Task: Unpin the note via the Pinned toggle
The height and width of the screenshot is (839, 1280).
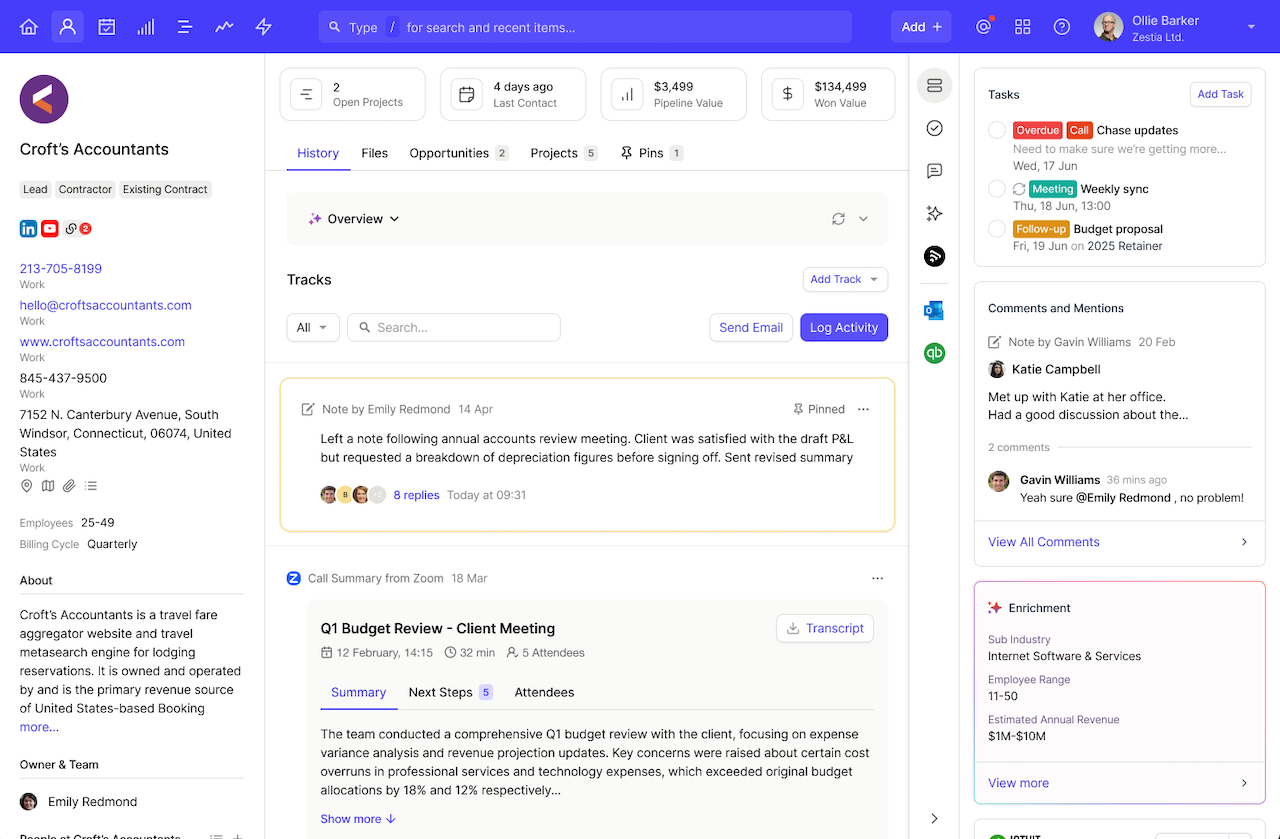Action: point(819,409)
